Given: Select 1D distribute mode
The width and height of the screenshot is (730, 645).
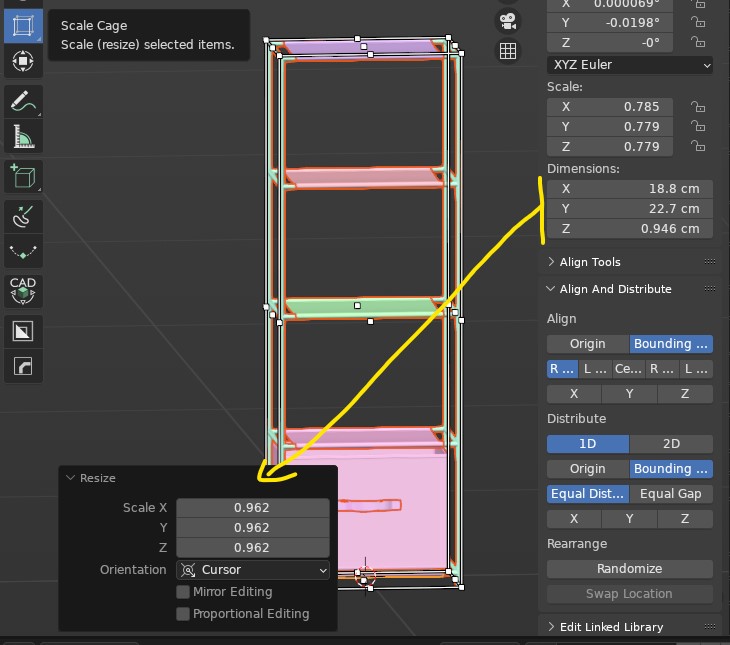Looking at the screenshot, I should click(588, 444).
